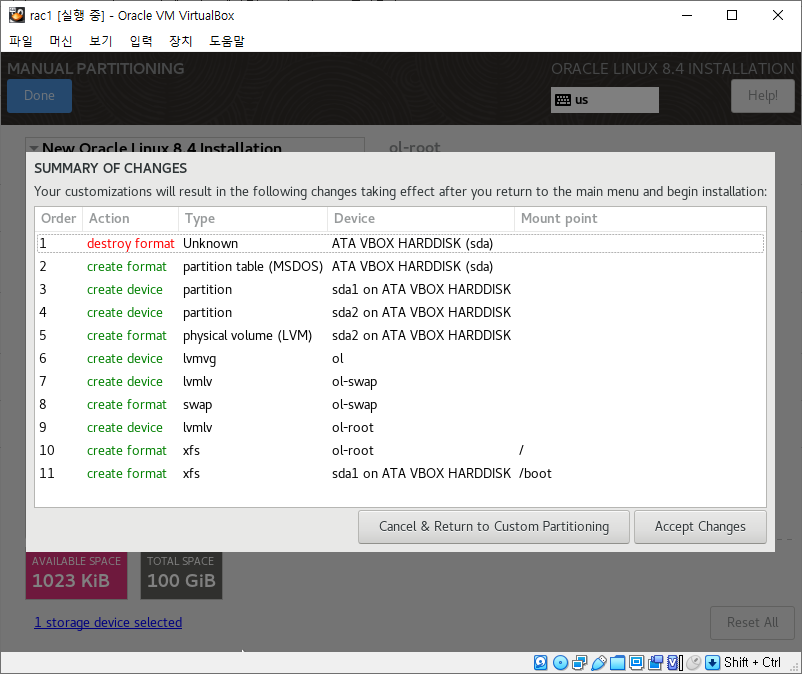Select row 7 create device ol-swap
This screenshot has height=674, width=802.
(400, 381)
